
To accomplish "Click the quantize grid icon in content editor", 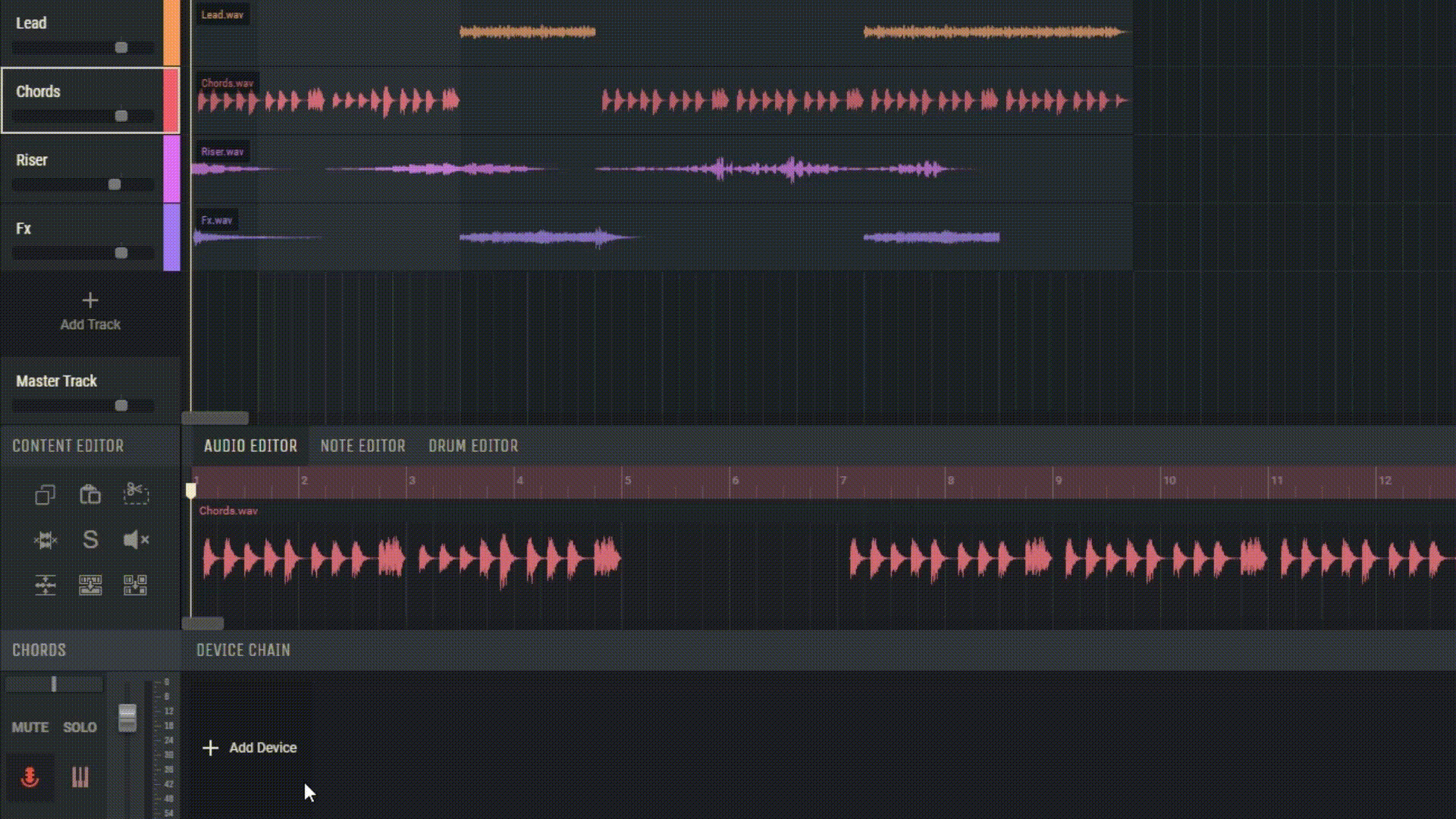I will (x=135, y=584).
